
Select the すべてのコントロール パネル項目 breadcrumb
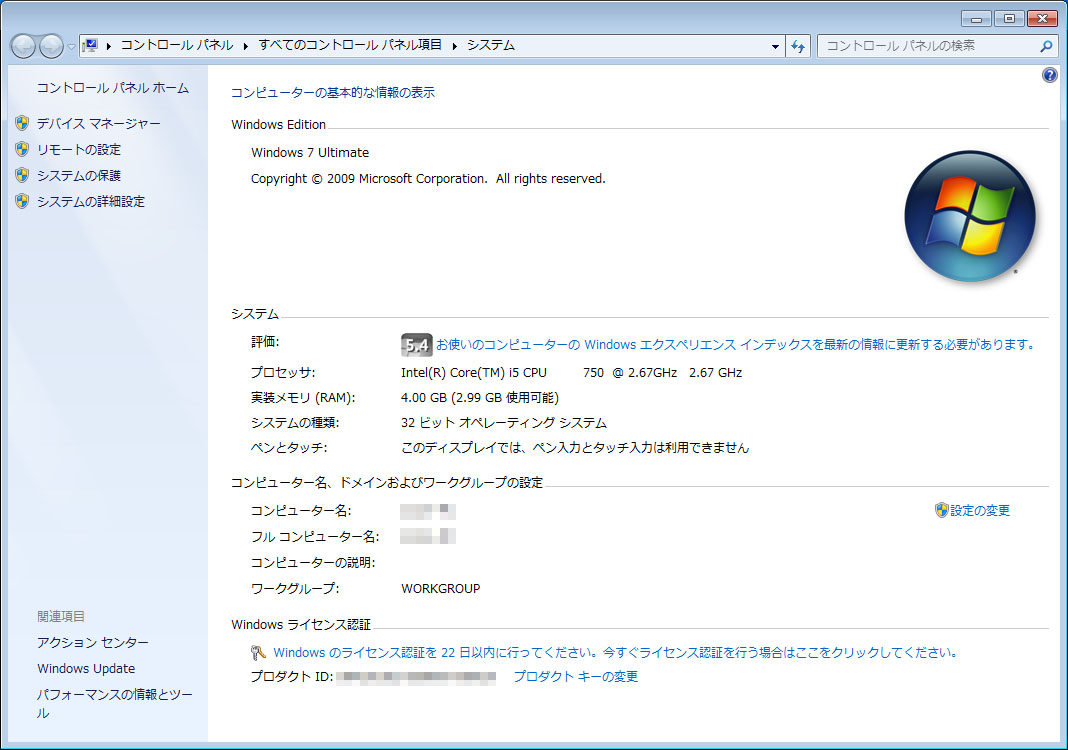click(x=350, y=46)
